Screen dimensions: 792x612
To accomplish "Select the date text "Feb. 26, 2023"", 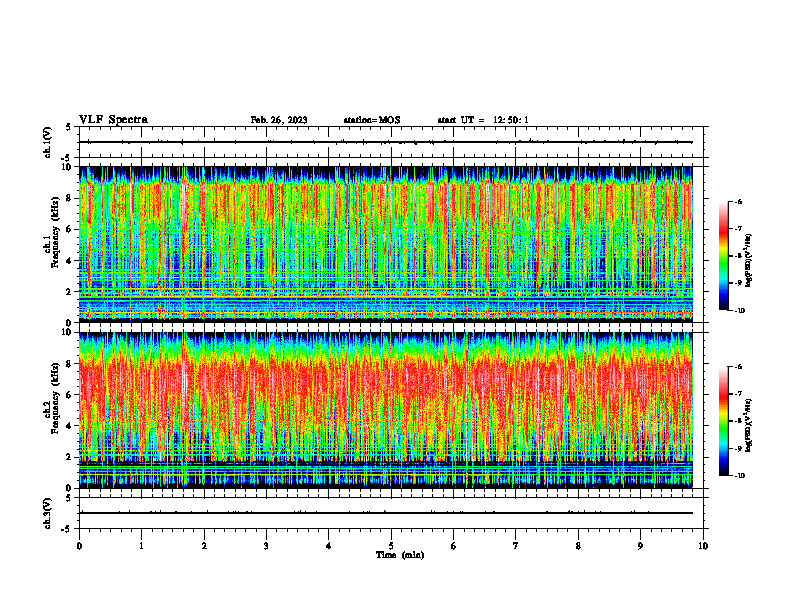I will tap(279, 120).
